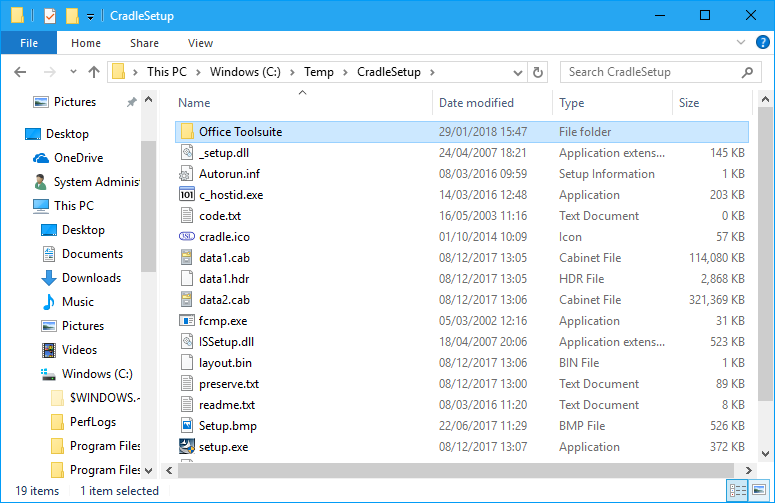Open the Home ribbon tab
Image resolution: width=775 pixels, height=503 pixels.
pos(86,43)
